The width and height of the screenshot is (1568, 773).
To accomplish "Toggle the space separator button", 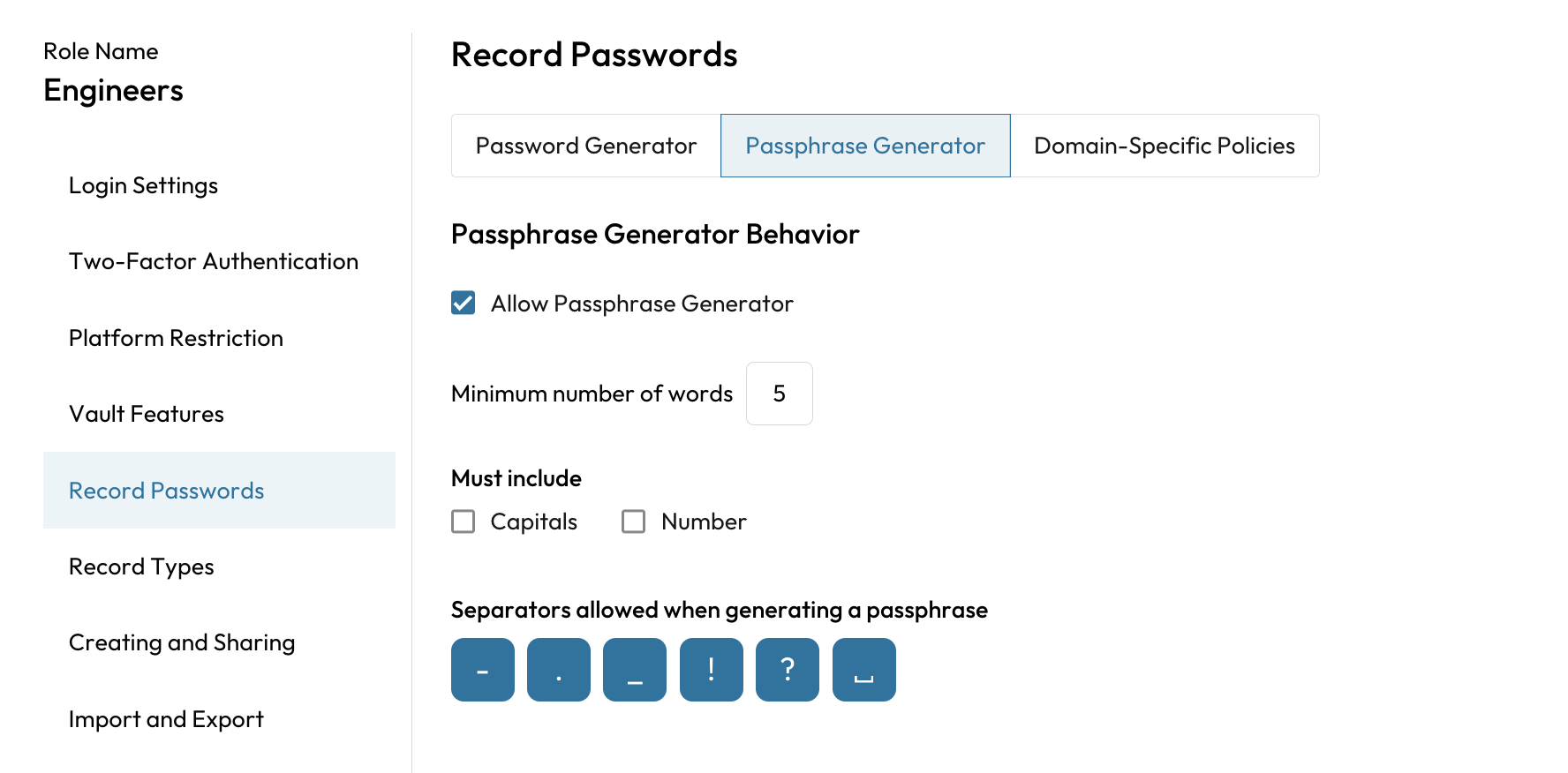I will point(864,670).
